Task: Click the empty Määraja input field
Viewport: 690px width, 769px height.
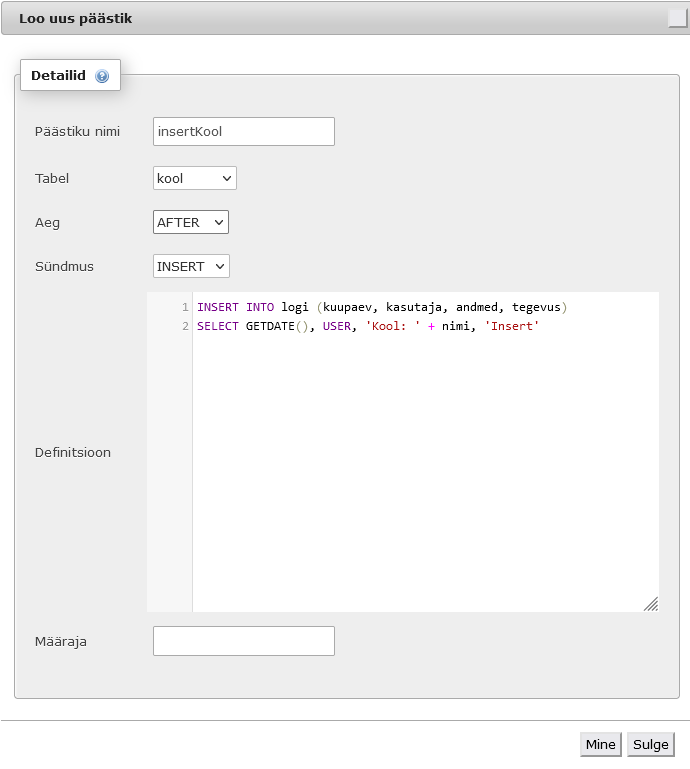Action: (x=244, y=641)
